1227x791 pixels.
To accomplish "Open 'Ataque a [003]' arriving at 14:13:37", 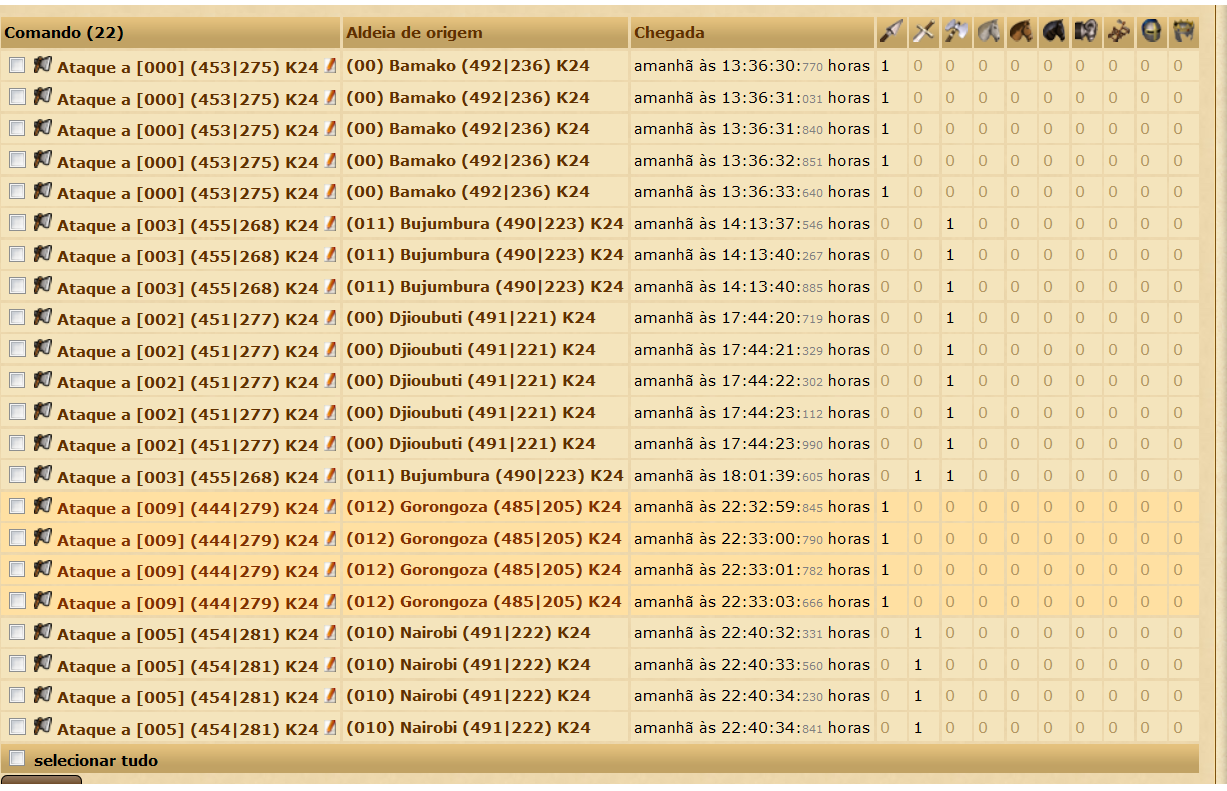I will pos(188,225).
